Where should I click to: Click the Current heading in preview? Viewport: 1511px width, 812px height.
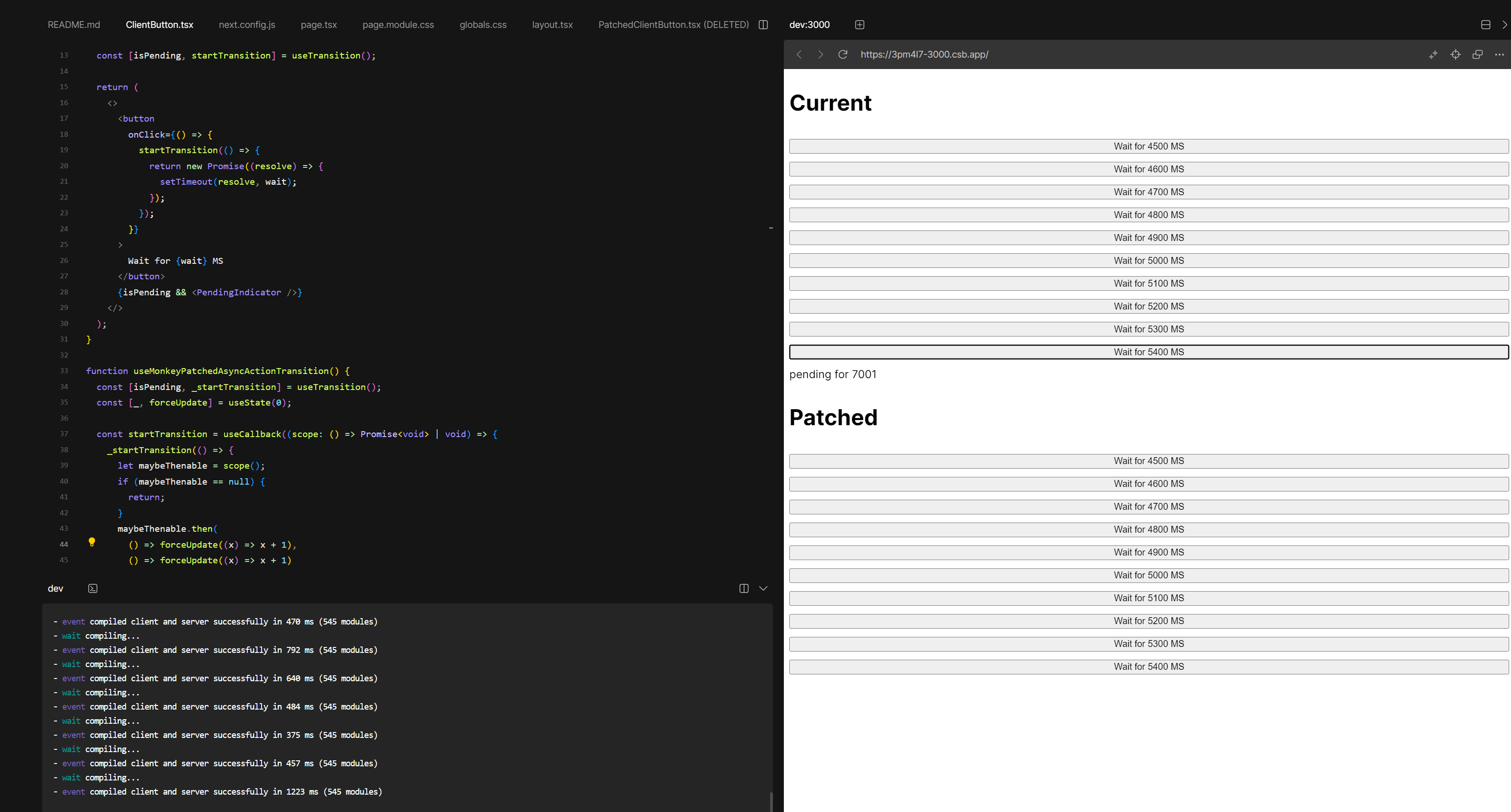[x=831, y=102]
